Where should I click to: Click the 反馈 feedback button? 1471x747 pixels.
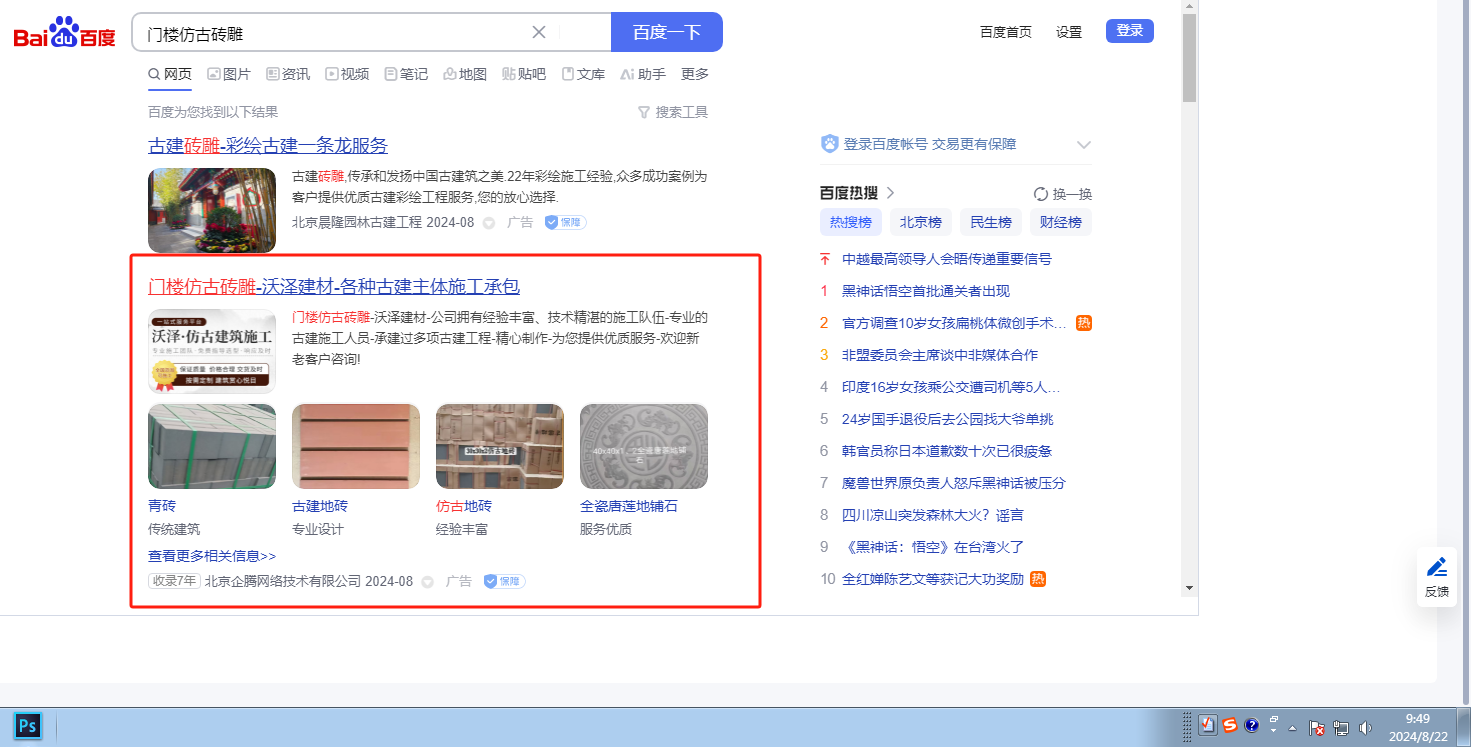pyautogui.click(x=1437, y=578)
